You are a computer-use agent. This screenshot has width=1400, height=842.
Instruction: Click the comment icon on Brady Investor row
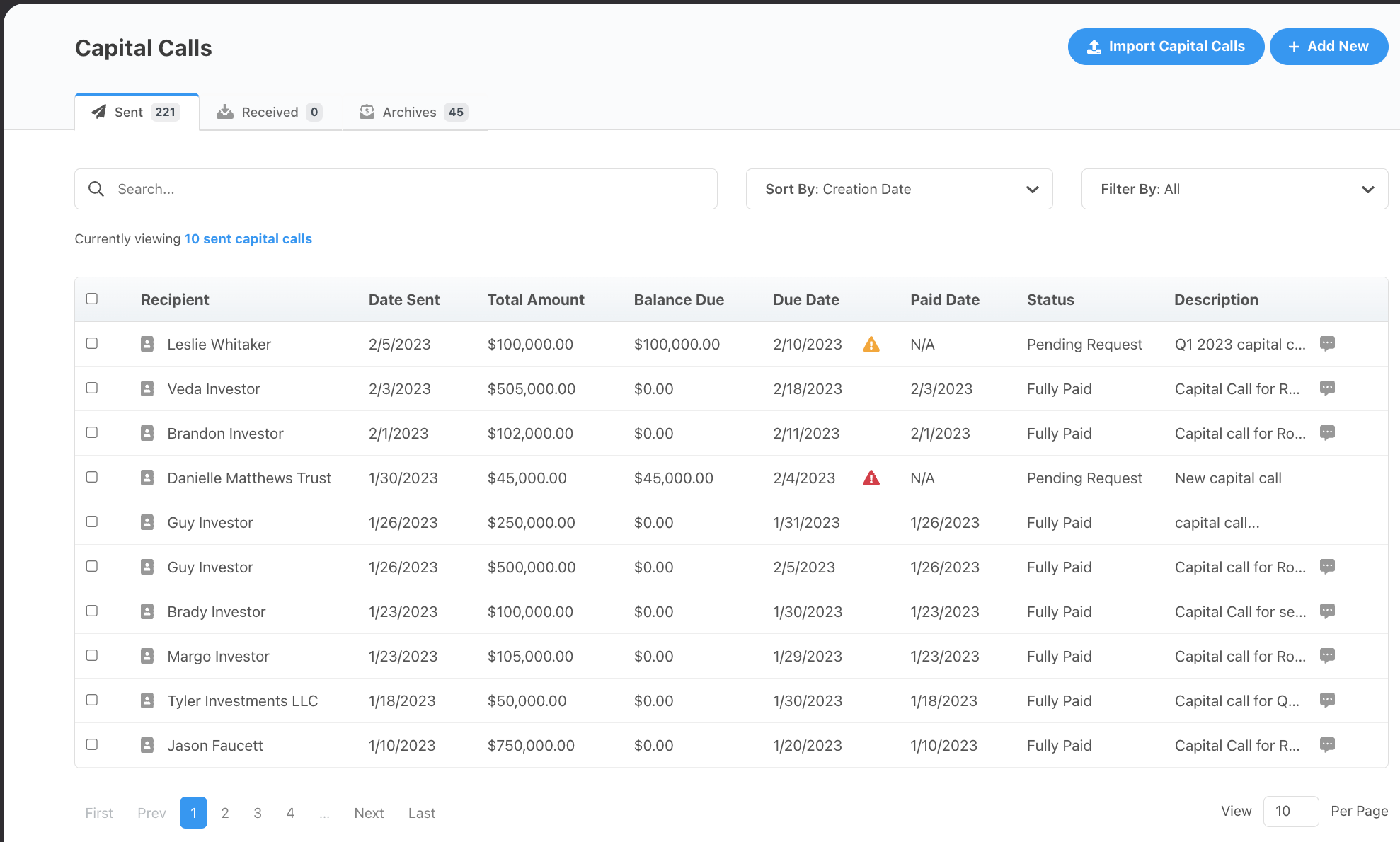coord(1327,611)
